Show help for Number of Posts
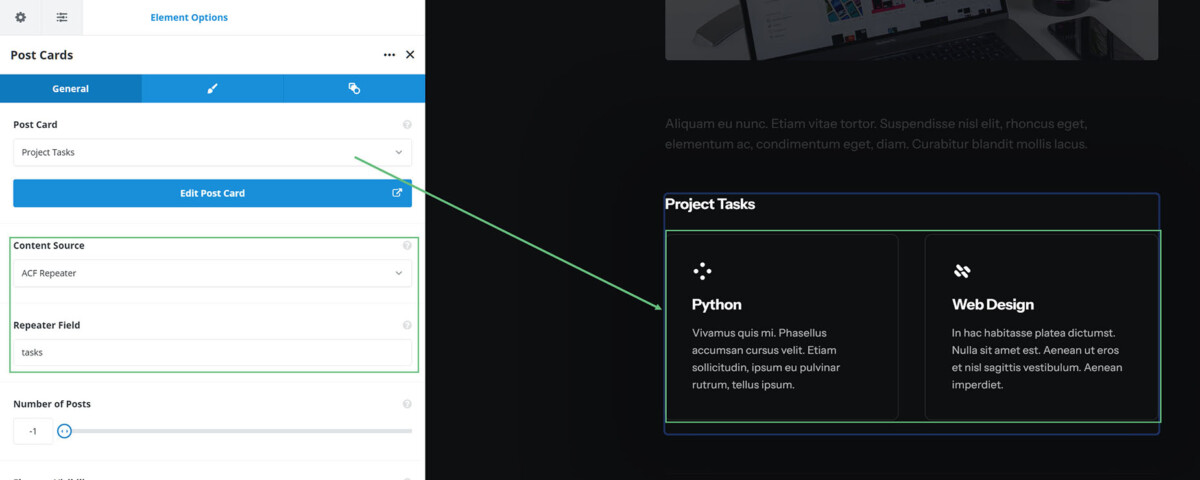Image resolution: width=1200 pixels, height=480 pixels. coord(407,404)
